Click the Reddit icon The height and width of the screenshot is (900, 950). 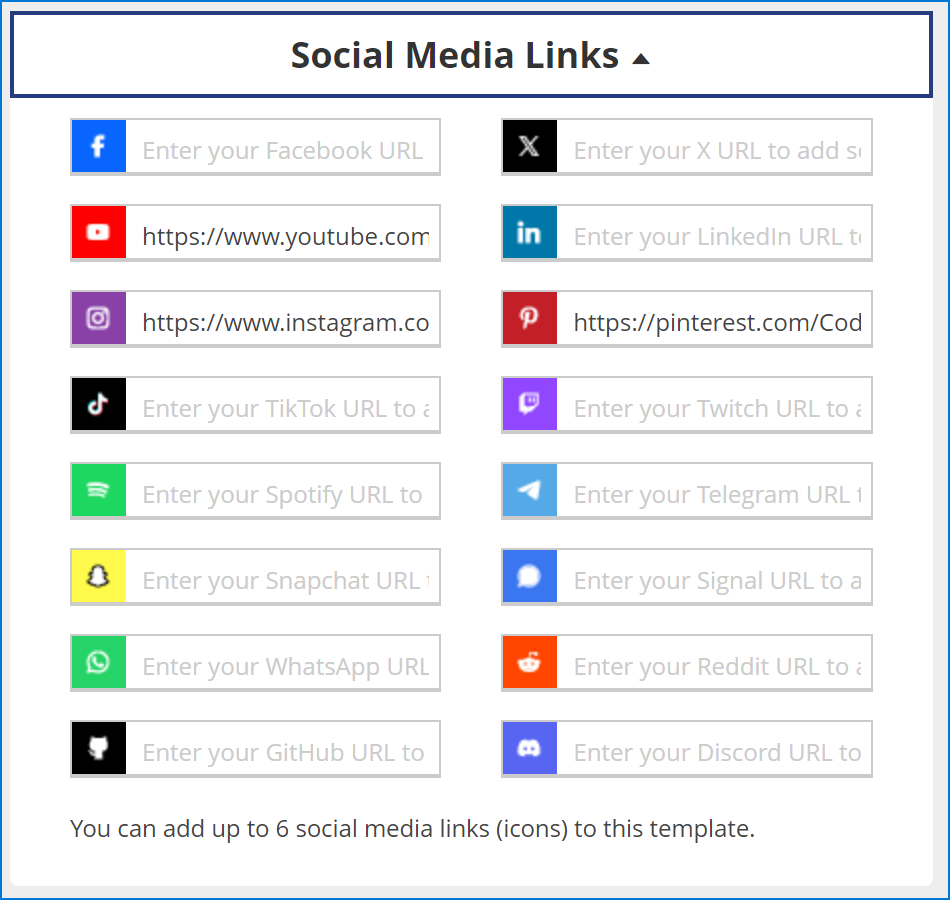(530, 662)
